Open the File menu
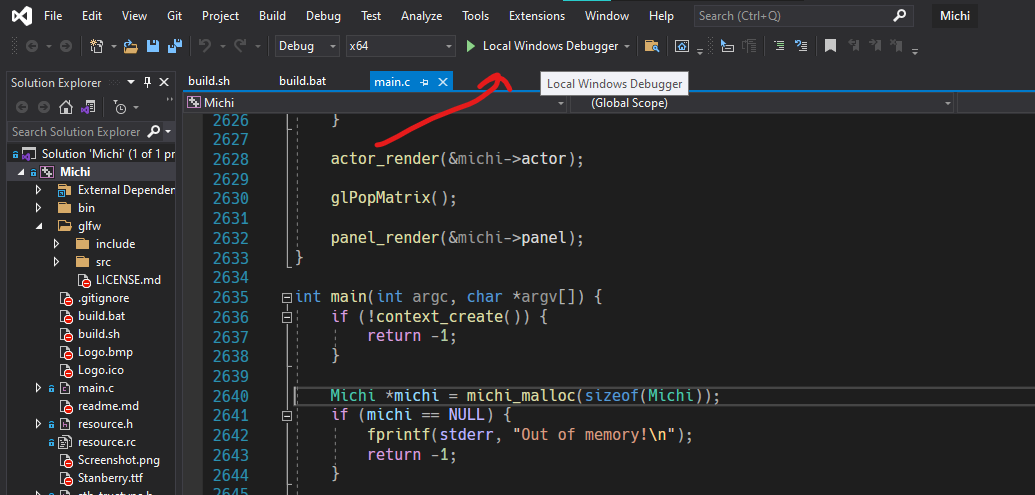 [x=53, y=16]
